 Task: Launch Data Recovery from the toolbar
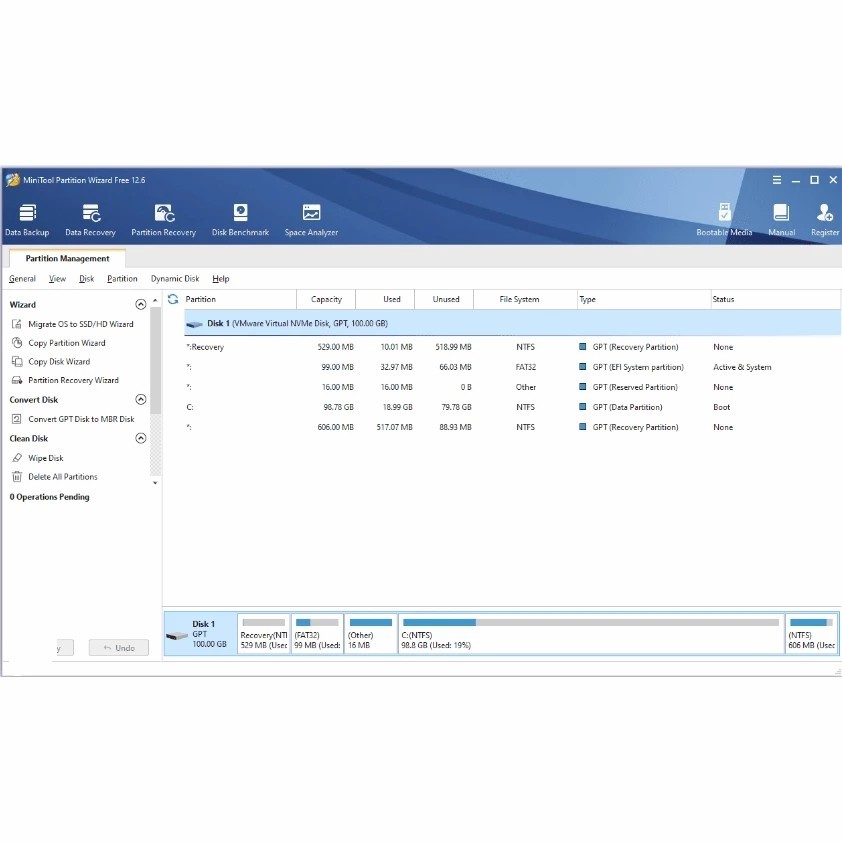(90, 220)
